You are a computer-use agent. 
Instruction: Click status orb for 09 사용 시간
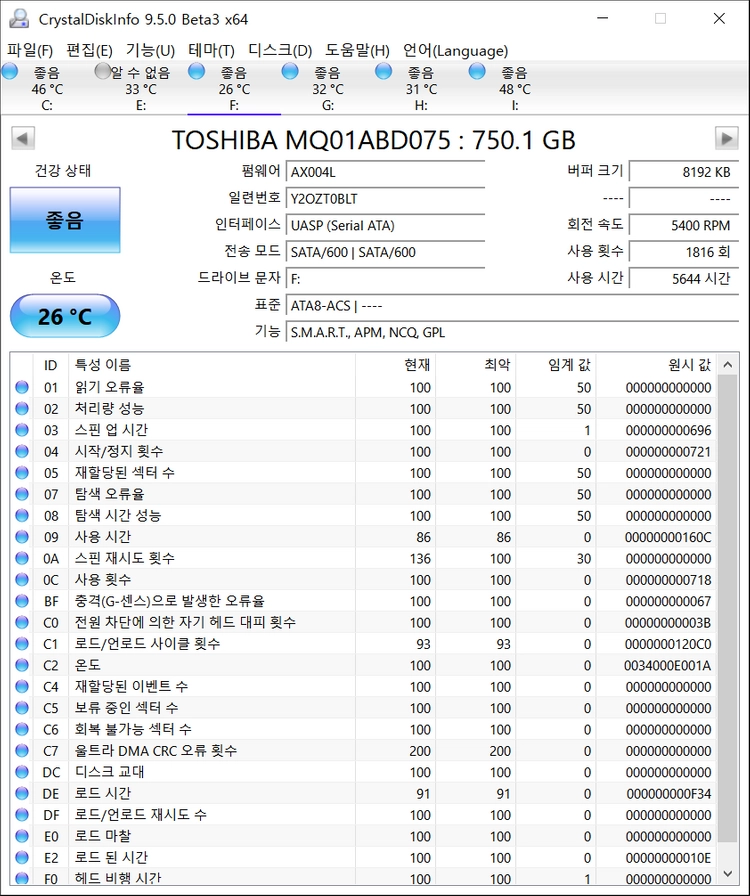click(x=22, y=537)
